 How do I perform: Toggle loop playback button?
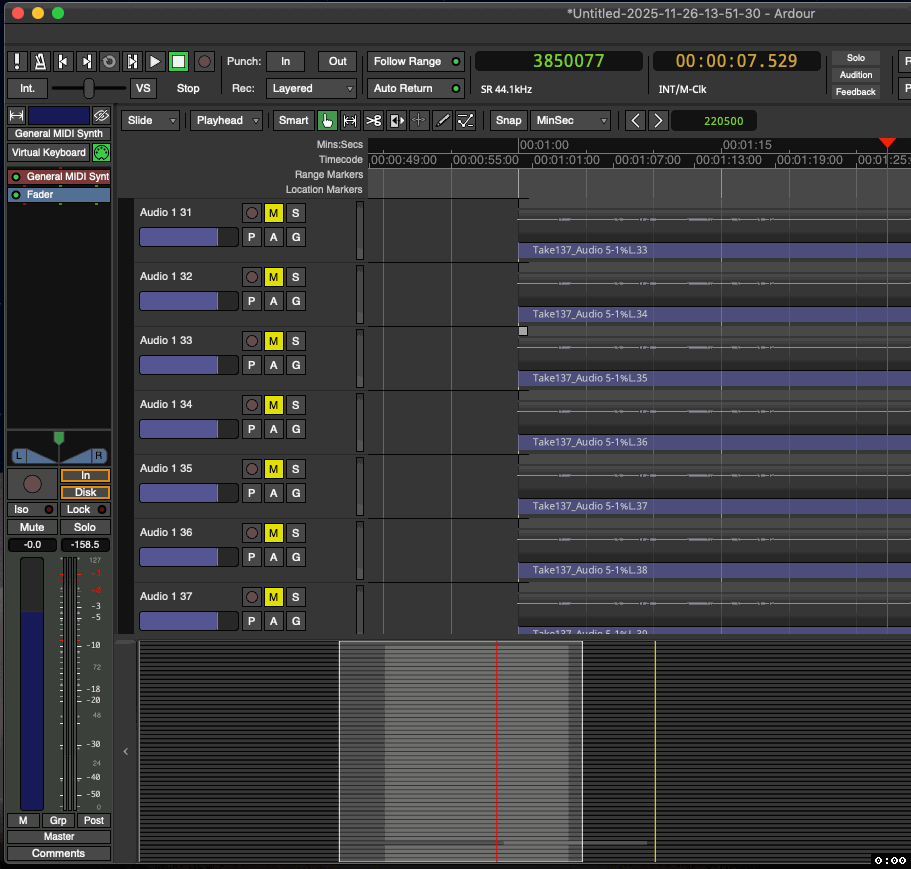click(110, 62)
